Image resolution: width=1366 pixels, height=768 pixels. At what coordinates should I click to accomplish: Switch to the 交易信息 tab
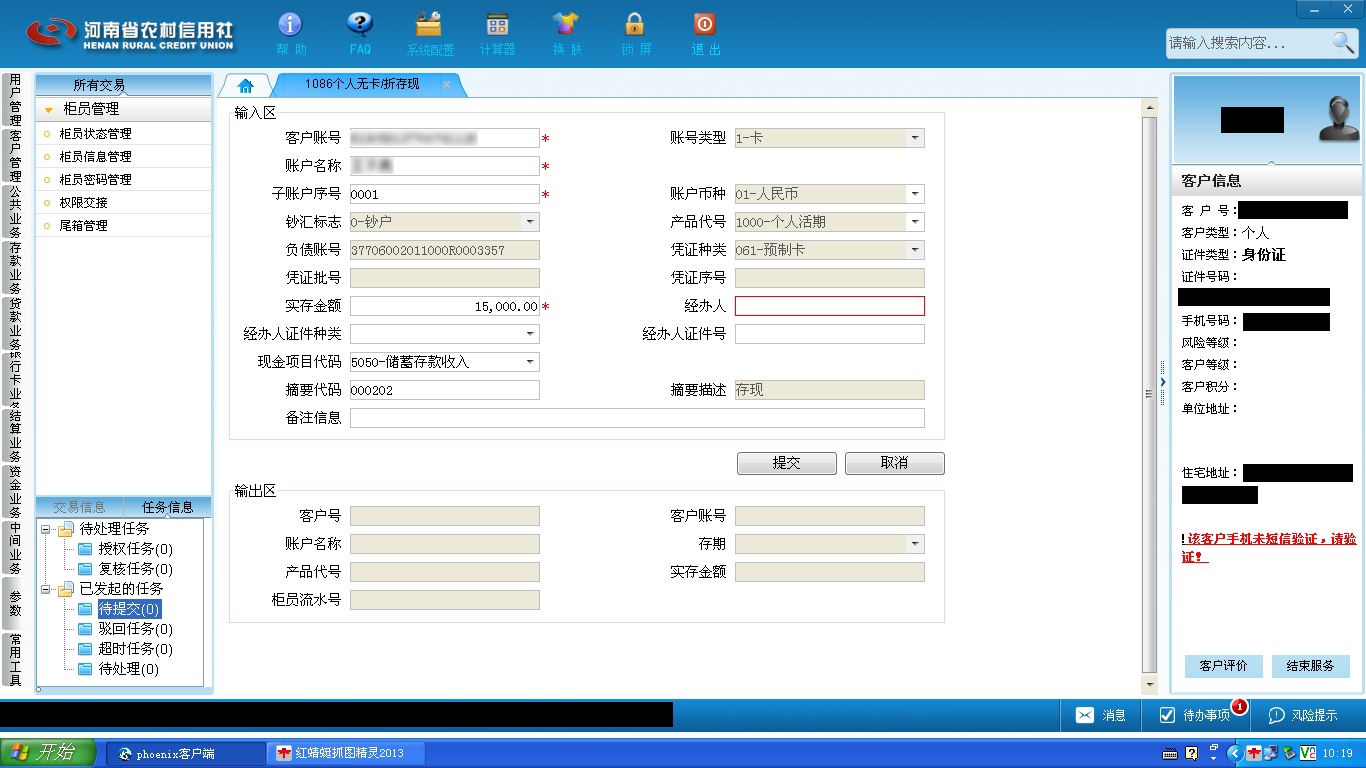[79, 507]
